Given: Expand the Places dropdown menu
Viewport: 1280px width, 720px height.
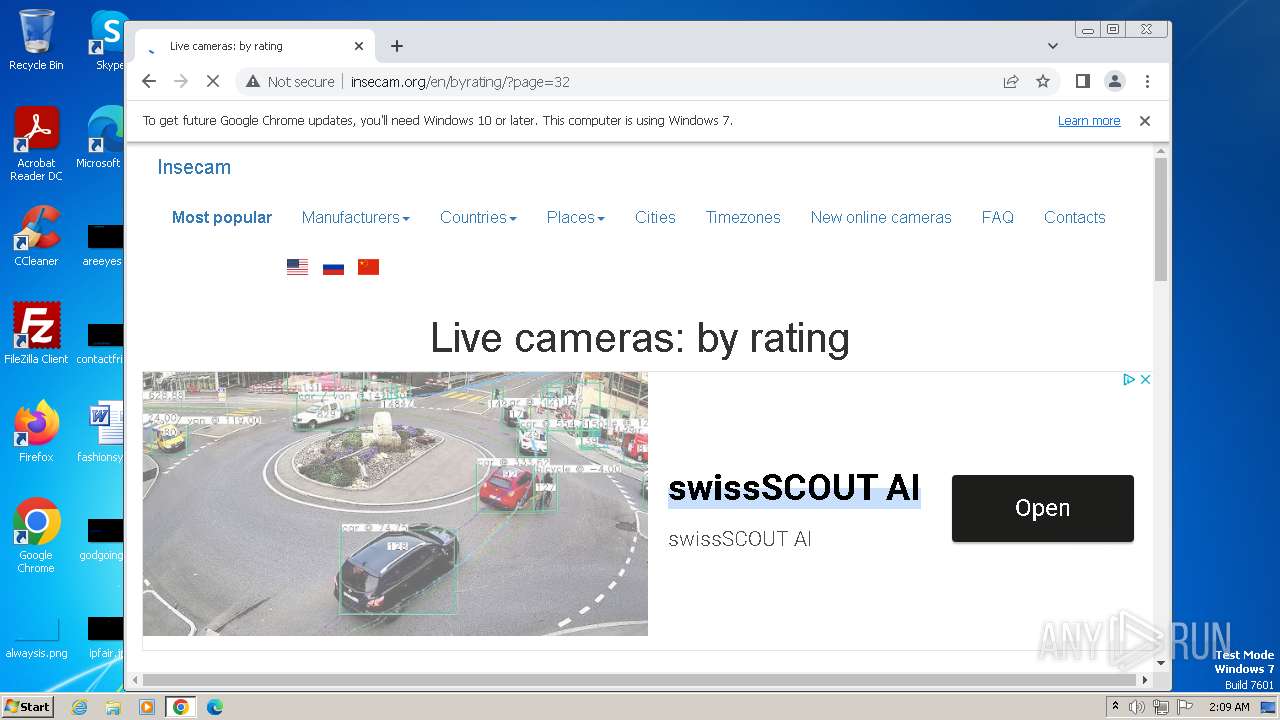Looking at the screenshot, I should tap(575, 217).
